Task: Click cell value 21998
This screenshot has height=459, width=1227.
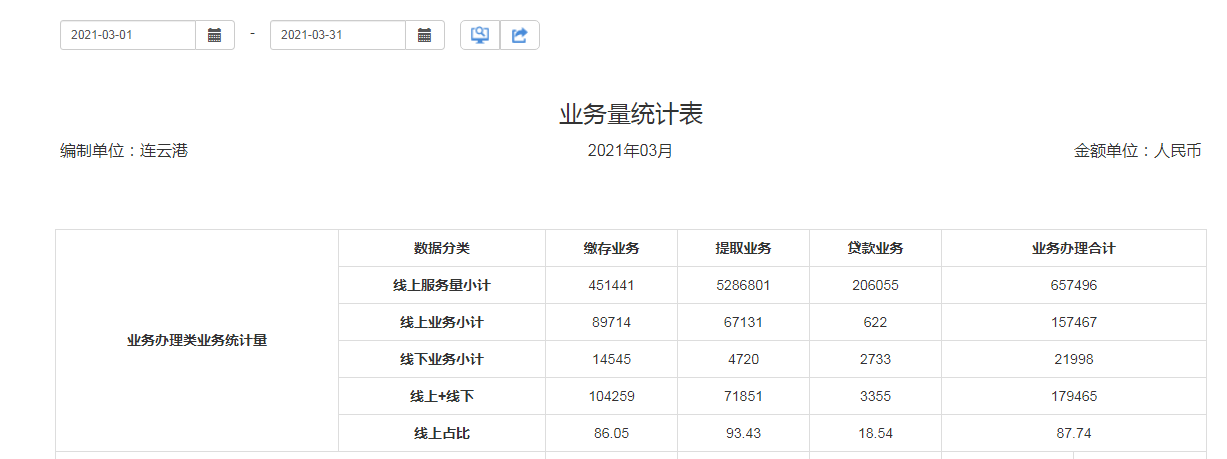Action: 1074,359
